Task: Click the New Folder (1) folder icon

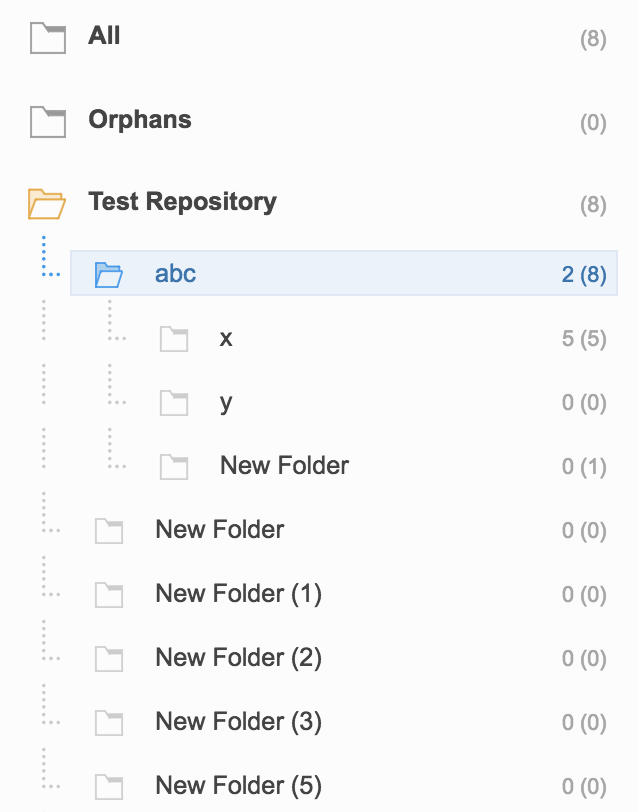Action: 109,594
